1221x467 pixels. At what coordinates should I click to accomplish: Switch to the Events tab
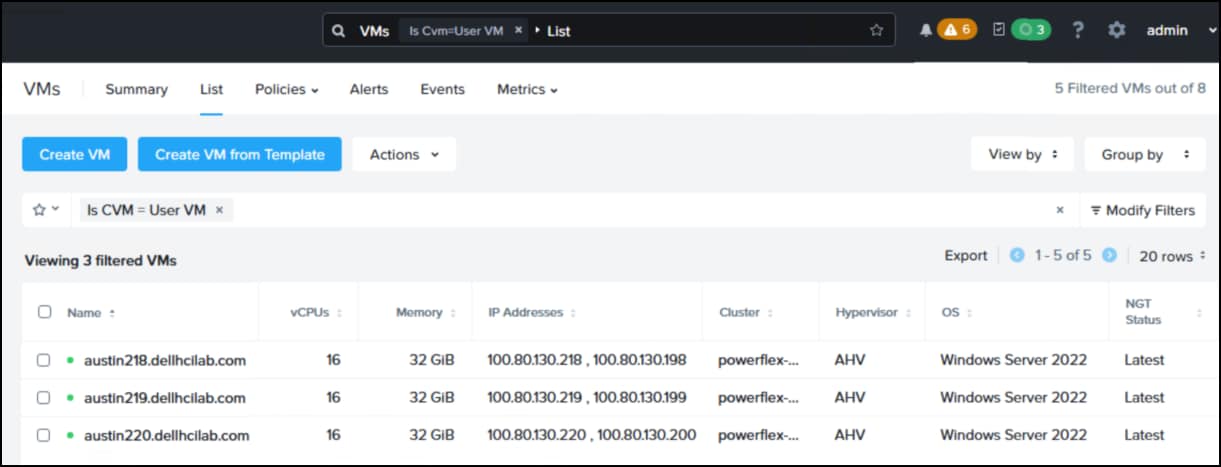(442, 89)
